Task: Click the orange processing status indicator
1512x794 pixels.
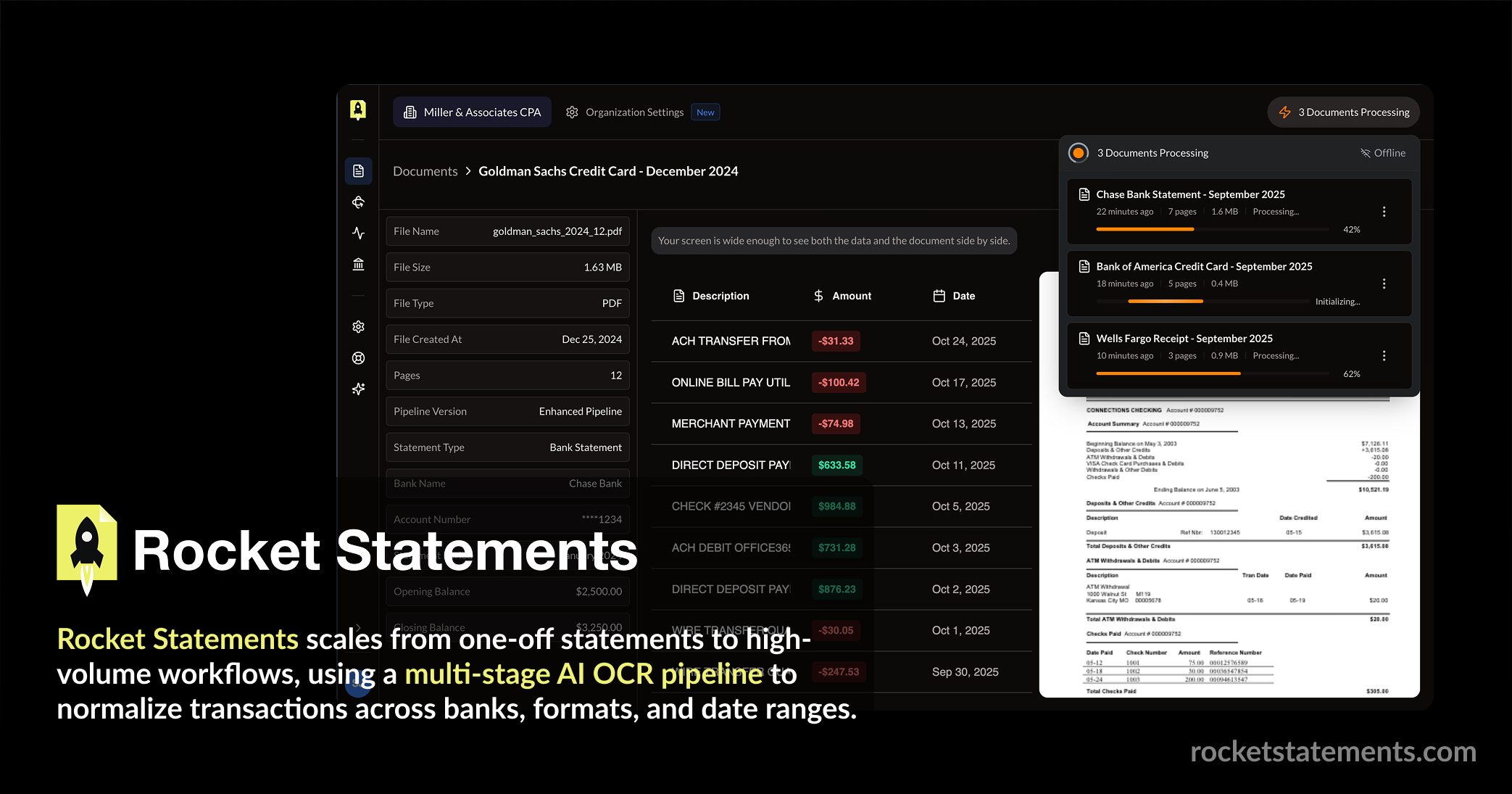Action: 1079,153
